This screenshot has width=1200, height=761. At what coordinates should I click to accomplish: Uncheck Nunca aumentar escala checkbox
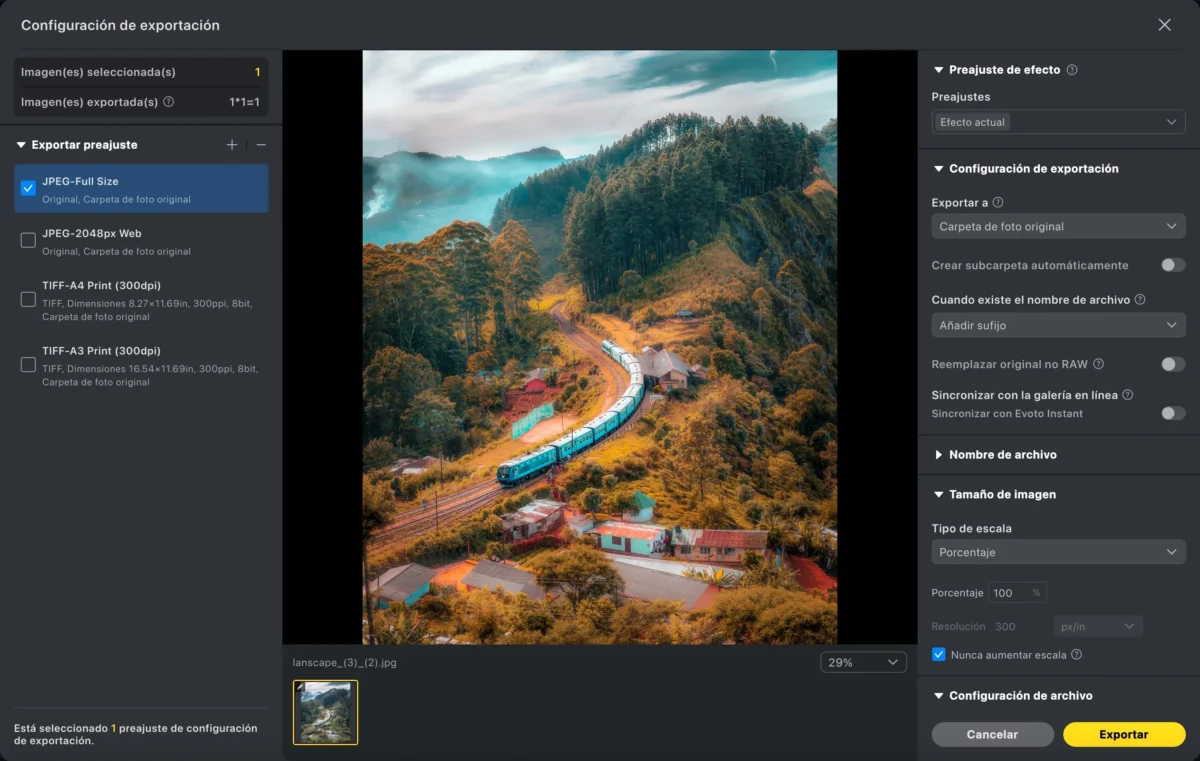938,655
